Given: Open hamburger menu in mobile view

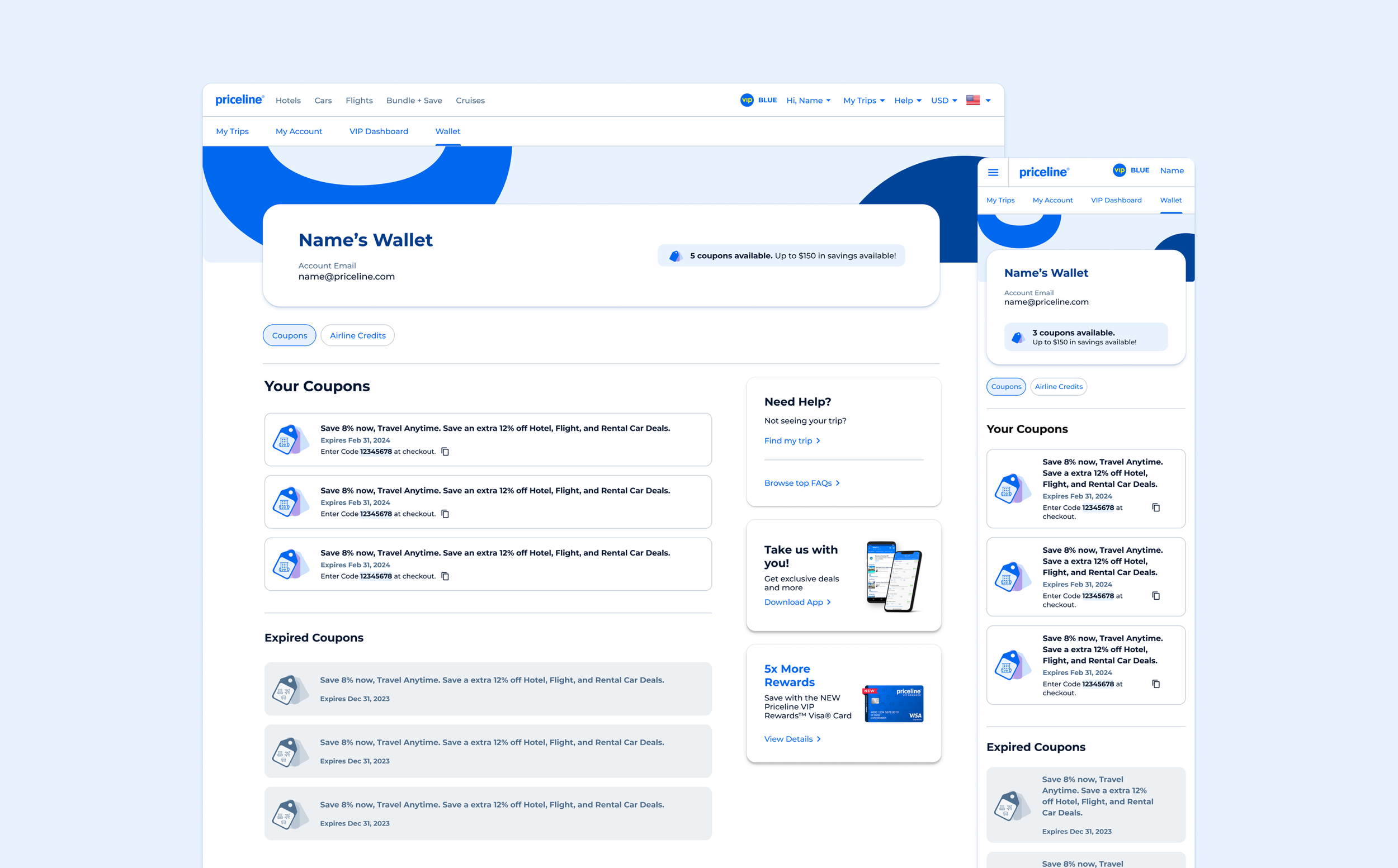Looking at the screenshot, I should pyautogui.click(x=993, y=172).
